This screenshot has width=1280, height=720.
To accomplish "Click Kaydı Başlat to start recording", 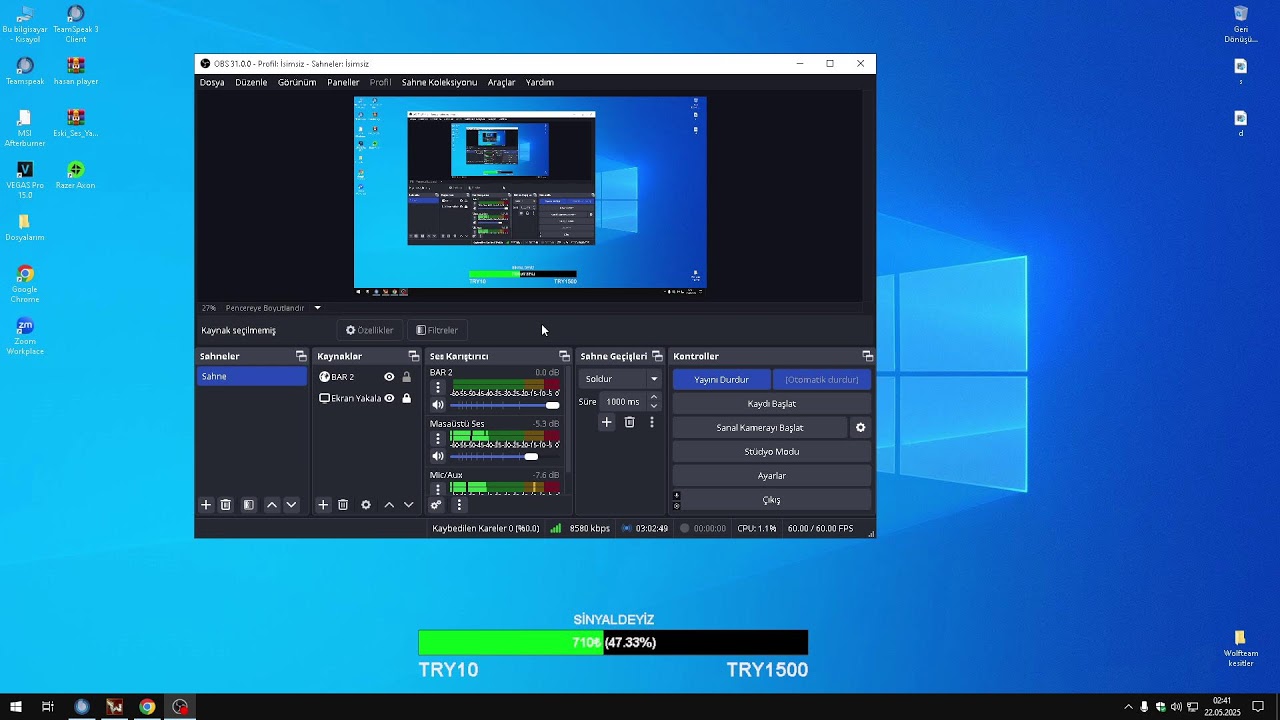I will (771, 404).
